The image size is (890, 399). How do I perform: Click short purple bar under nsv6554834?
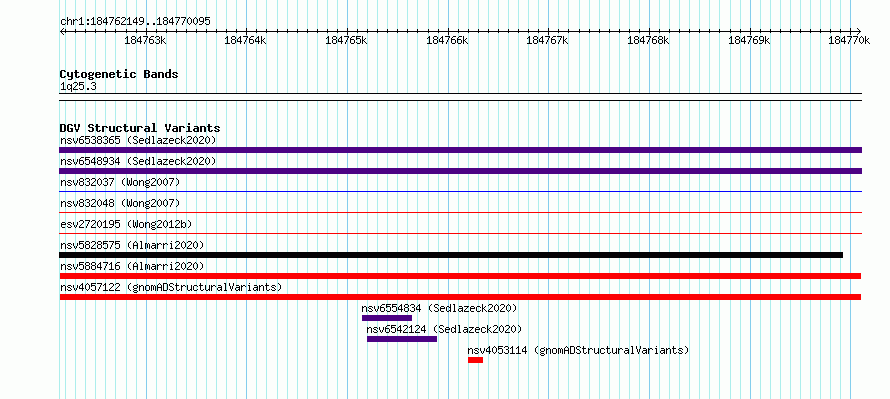pos(387,318)
